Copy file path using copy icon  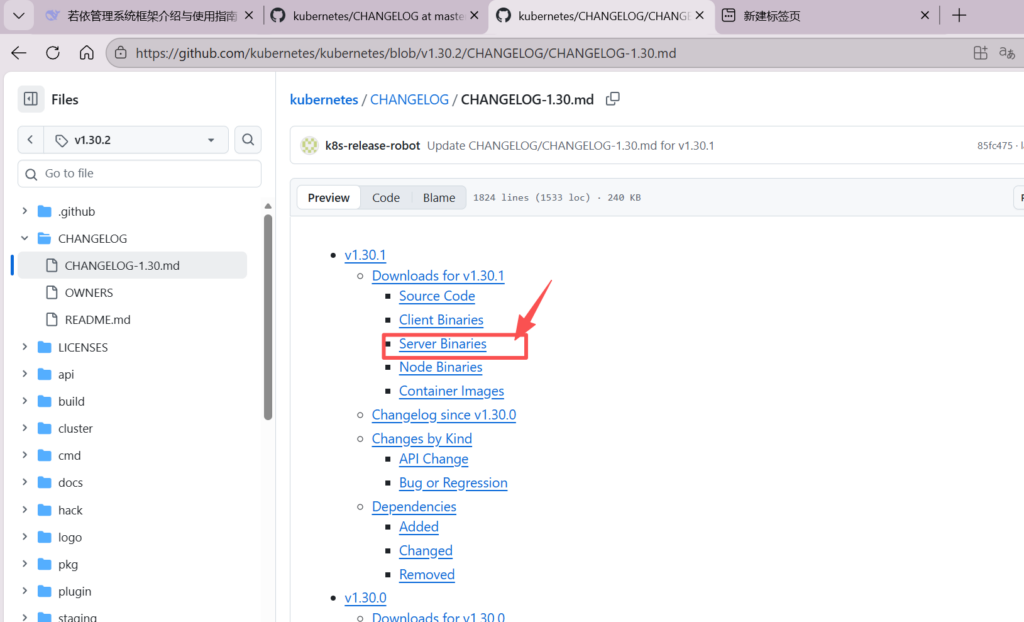pos(613,99)
